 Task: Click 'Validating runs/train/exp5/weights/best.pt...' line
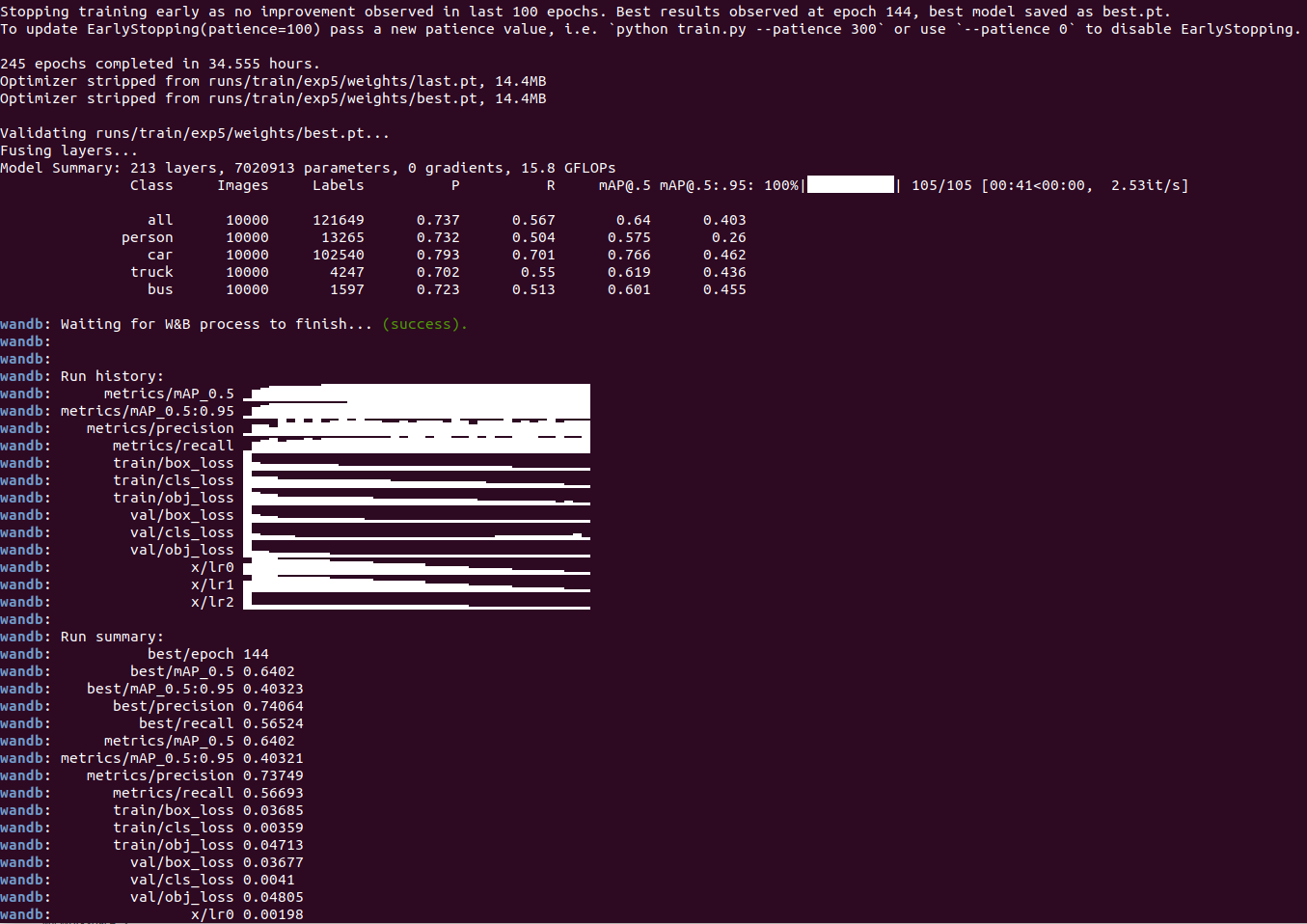195,133
